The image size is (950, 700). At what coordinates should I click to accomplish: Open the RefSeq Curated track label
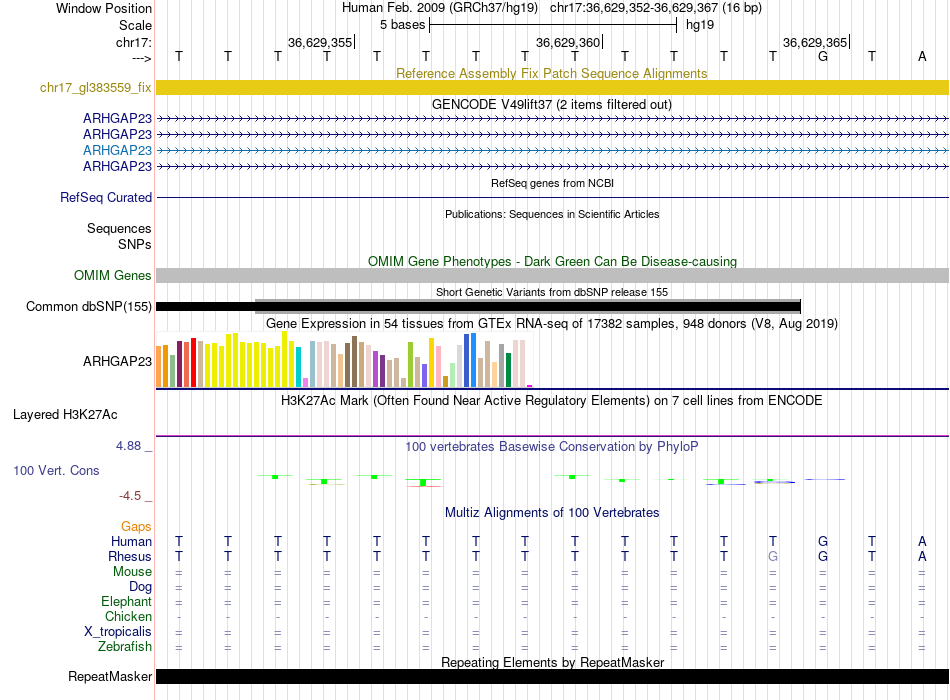(106, 198)
